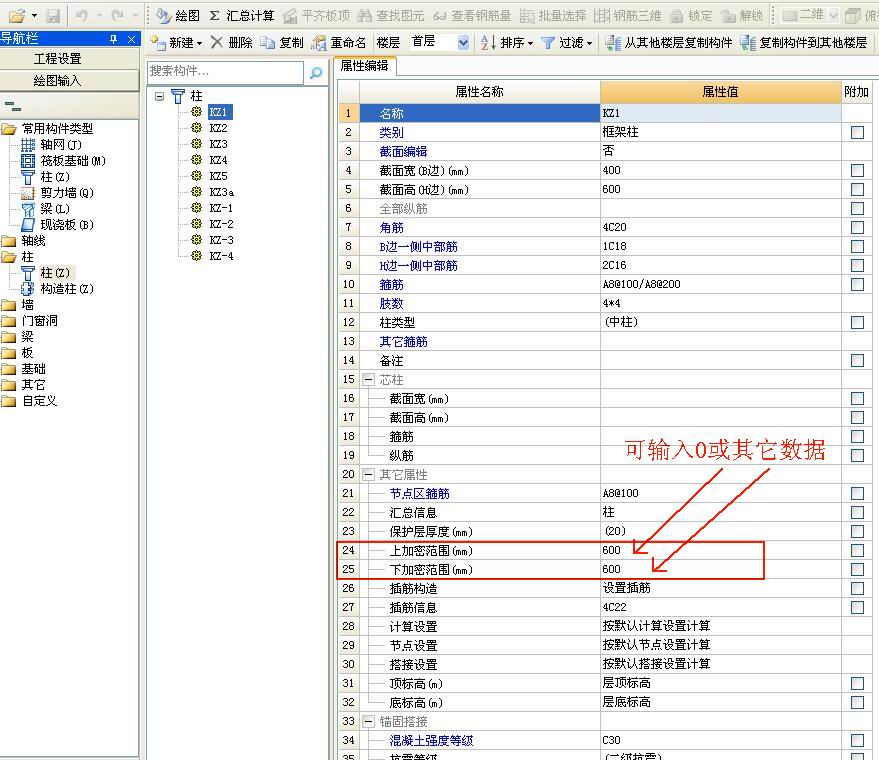Click the 搜索构件 search field
Viewport: 879px width, 760px height.
(x=225, y=72)
